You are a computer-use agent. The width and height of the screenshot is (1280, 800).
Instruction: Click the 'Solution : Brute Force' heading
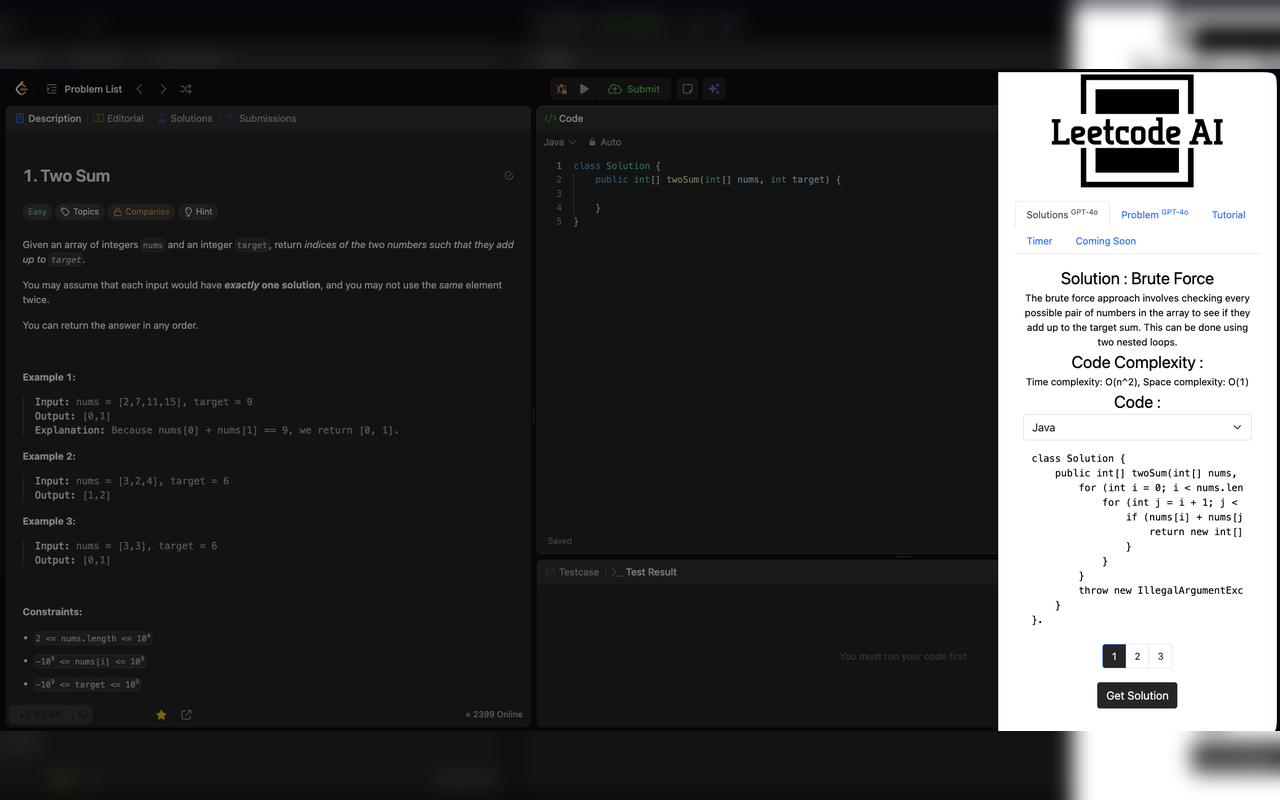(1137, 279)
